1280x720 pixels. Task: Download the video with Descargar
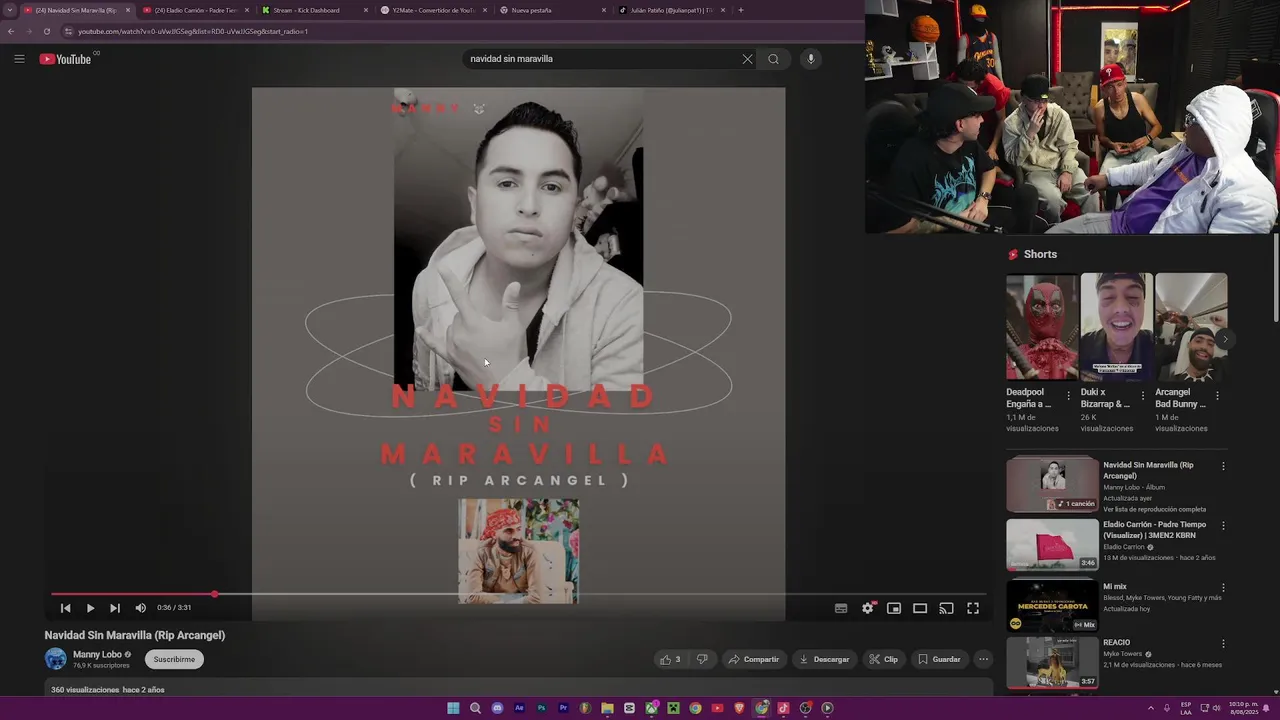pyautogui.click(x=825, y=659)
